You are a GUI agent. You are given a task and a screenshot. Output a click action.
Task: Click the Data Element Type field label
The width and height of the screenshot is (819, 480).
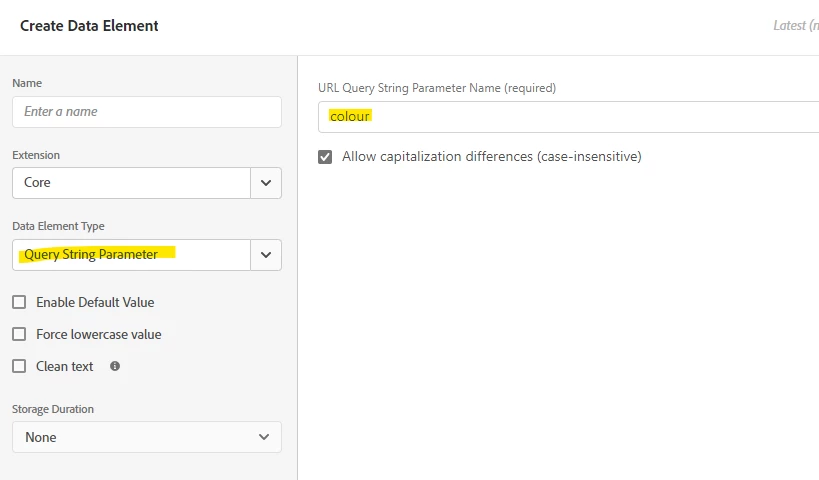click(58, 226)
